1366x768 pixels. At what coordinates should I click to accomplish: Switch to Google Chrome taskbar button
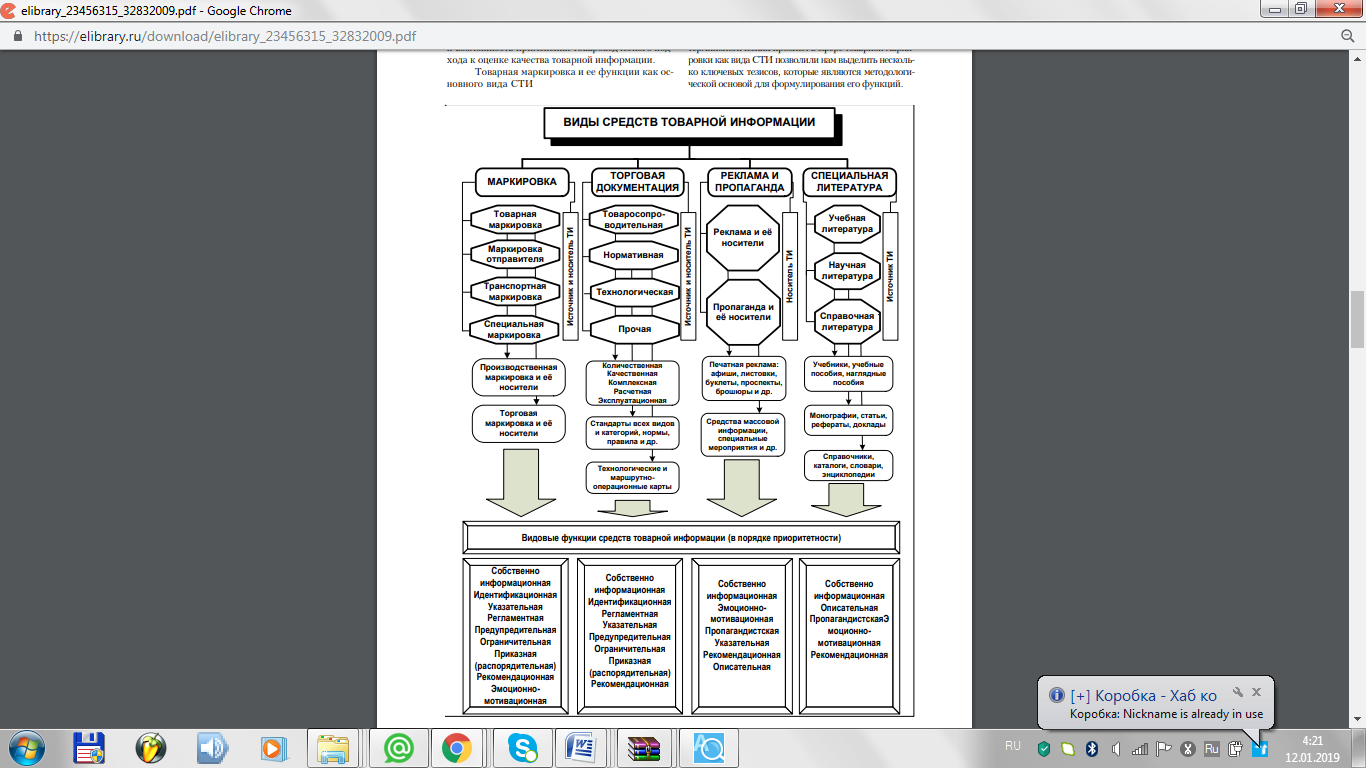(x=458, y=748)
